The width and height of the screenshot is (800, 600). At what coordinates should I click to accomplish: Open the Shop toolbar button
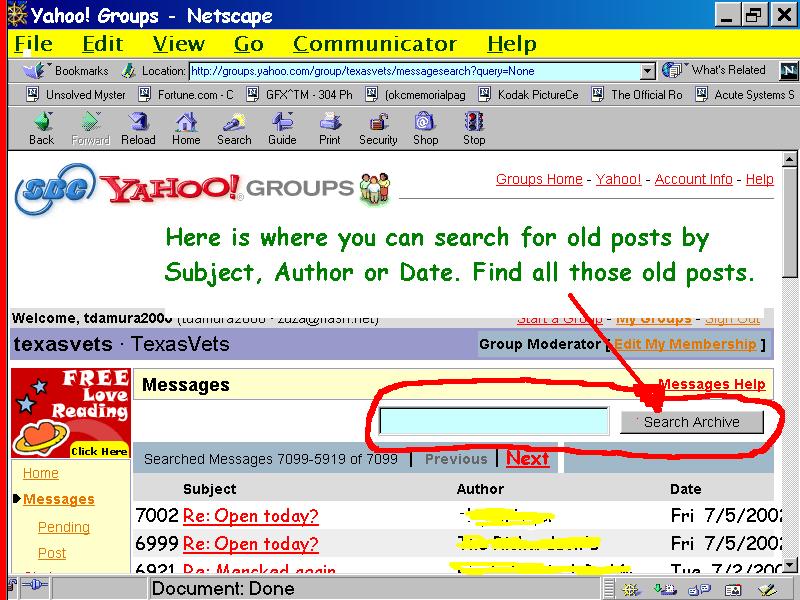tap(426, 129)
